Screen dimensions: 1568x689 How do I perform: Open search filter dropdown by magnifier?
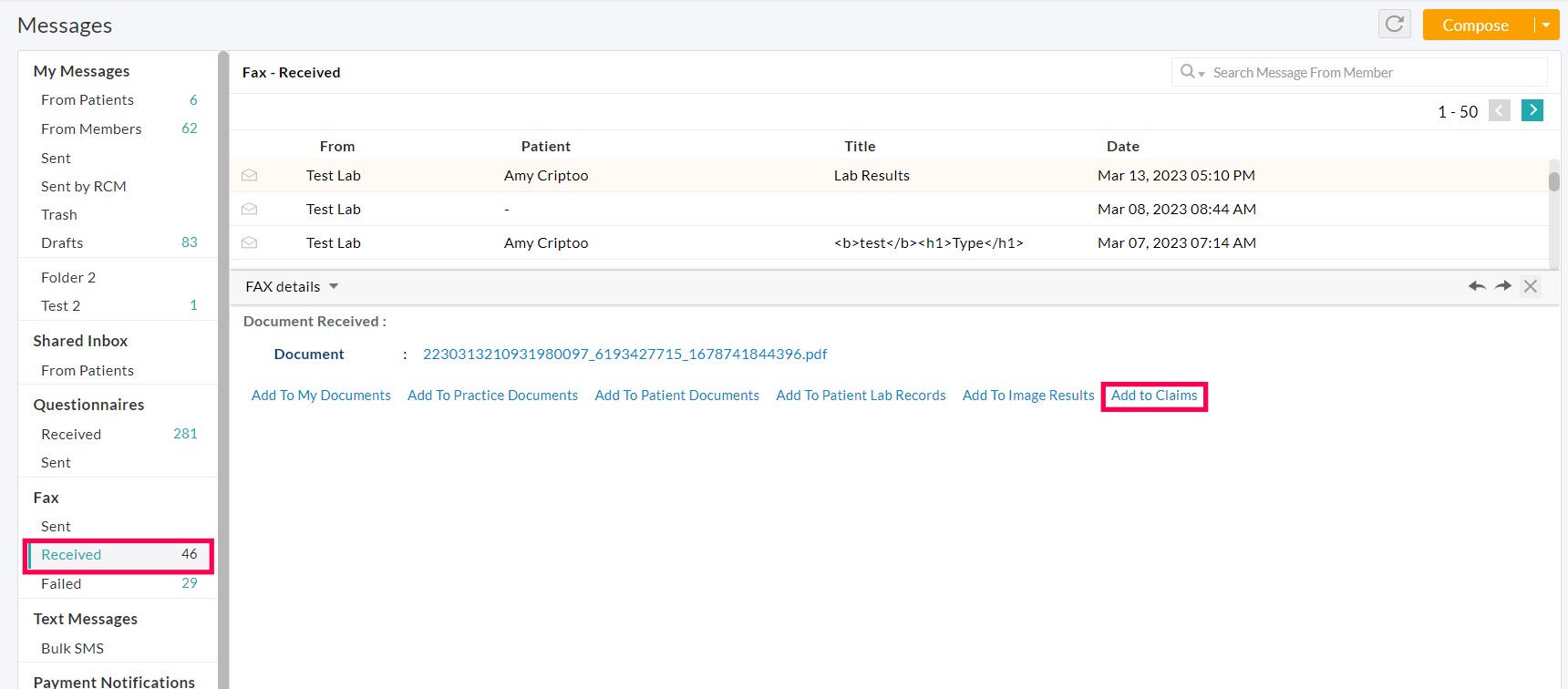point(1191,72)
